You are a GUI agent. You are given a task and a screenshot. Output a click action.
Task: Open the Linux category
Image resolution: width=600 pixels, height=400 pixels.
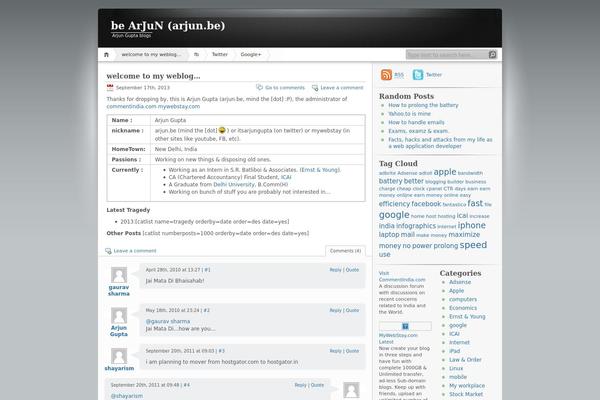[x=456, y=368]
